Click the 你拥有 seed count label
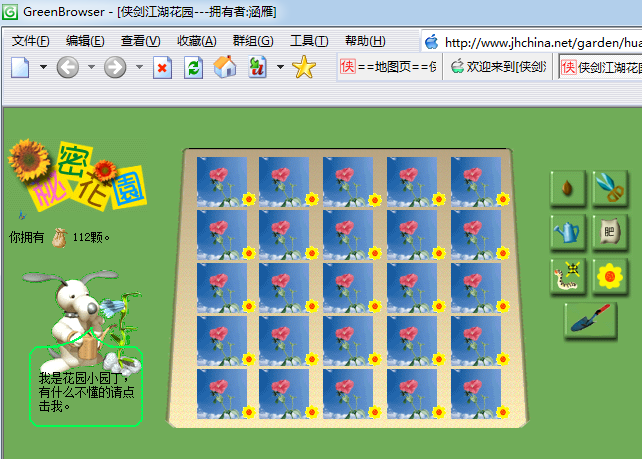 point(27,237)
